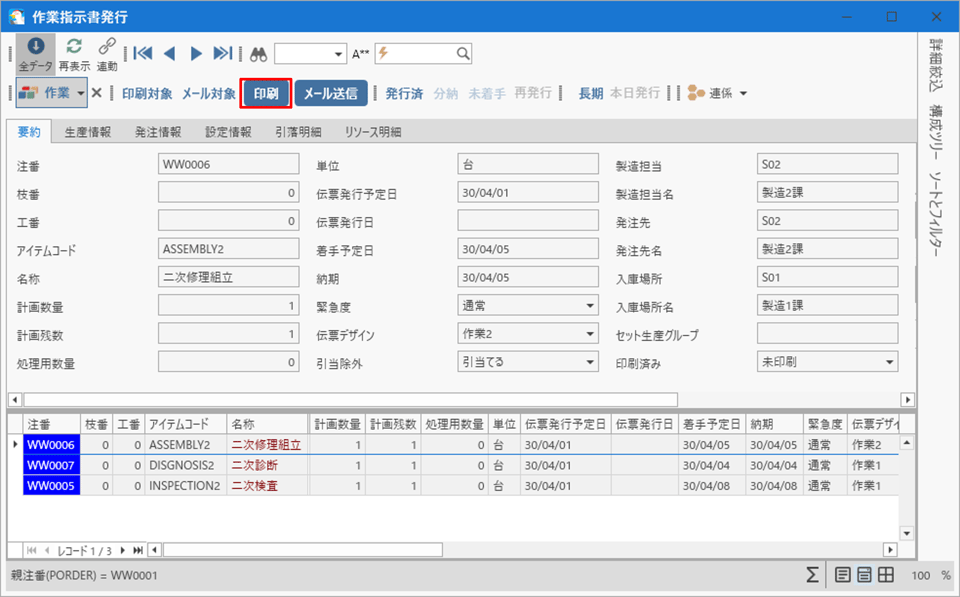Toggle the 印刷対象 print target option
Viewport: 960px width, 597px height.
pyautogui.click(x=147, y=93)
